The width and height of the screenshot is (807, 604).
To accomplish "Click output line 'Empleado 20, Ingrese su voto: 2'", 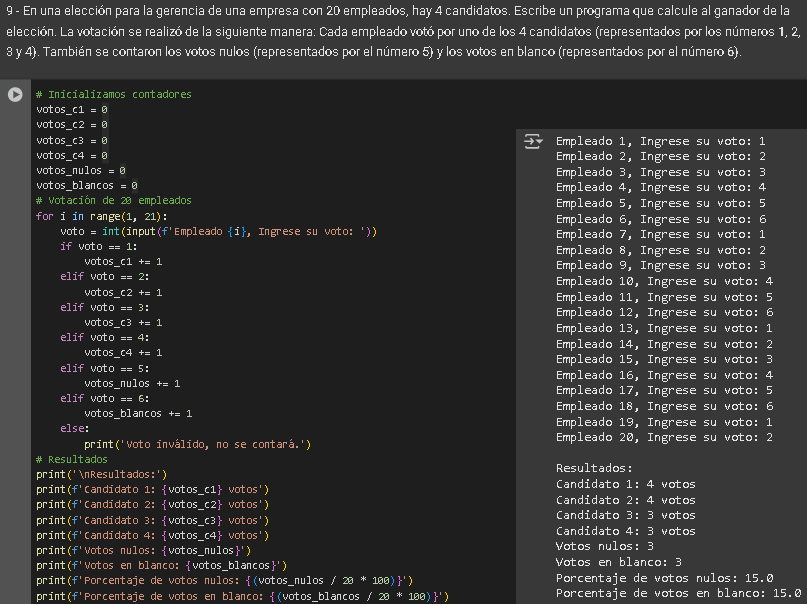I will click(x=664, y=437).
